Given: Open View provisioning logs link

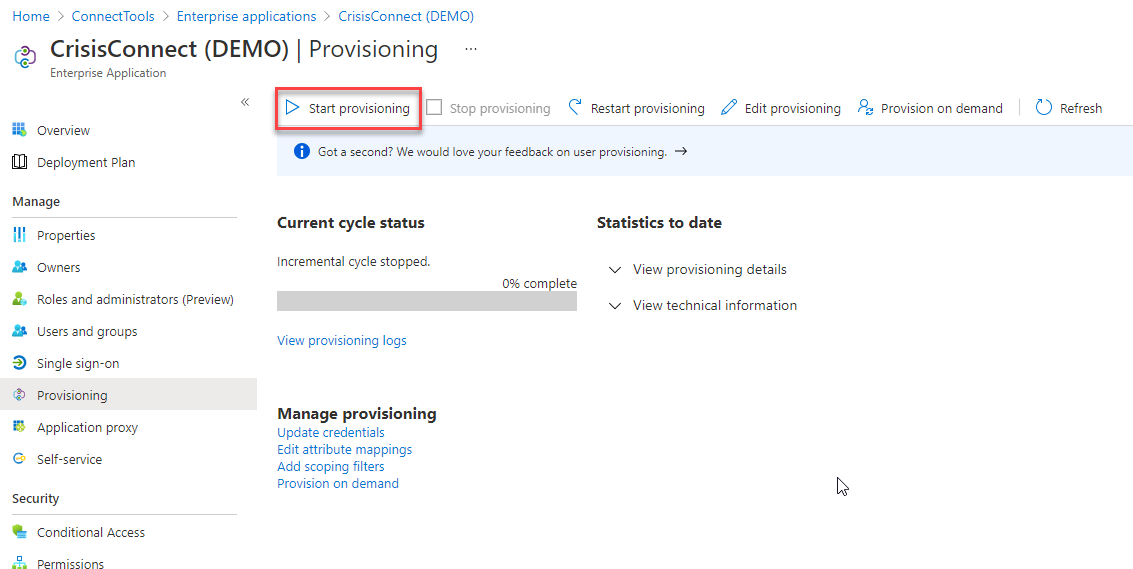Looking at the screenshot, I should (342, 340).
